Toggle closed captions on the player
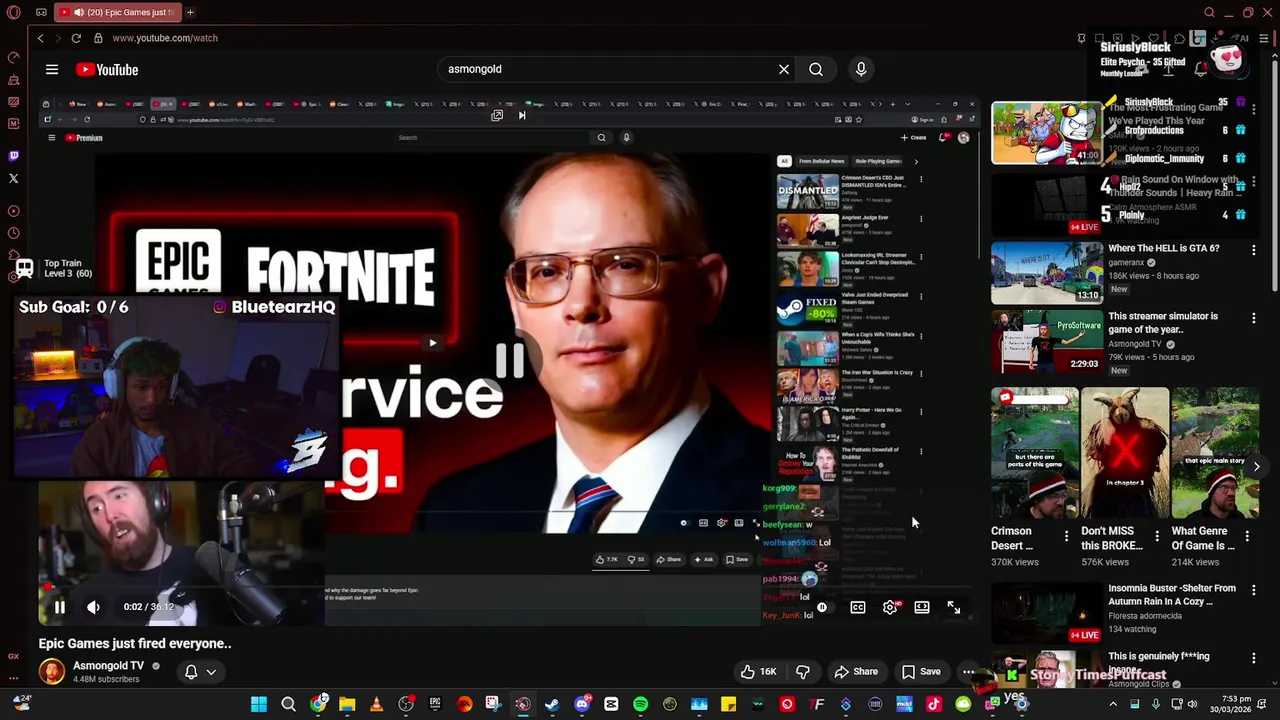This screenshot has width=1280, height=720. (x=858, y=607)
